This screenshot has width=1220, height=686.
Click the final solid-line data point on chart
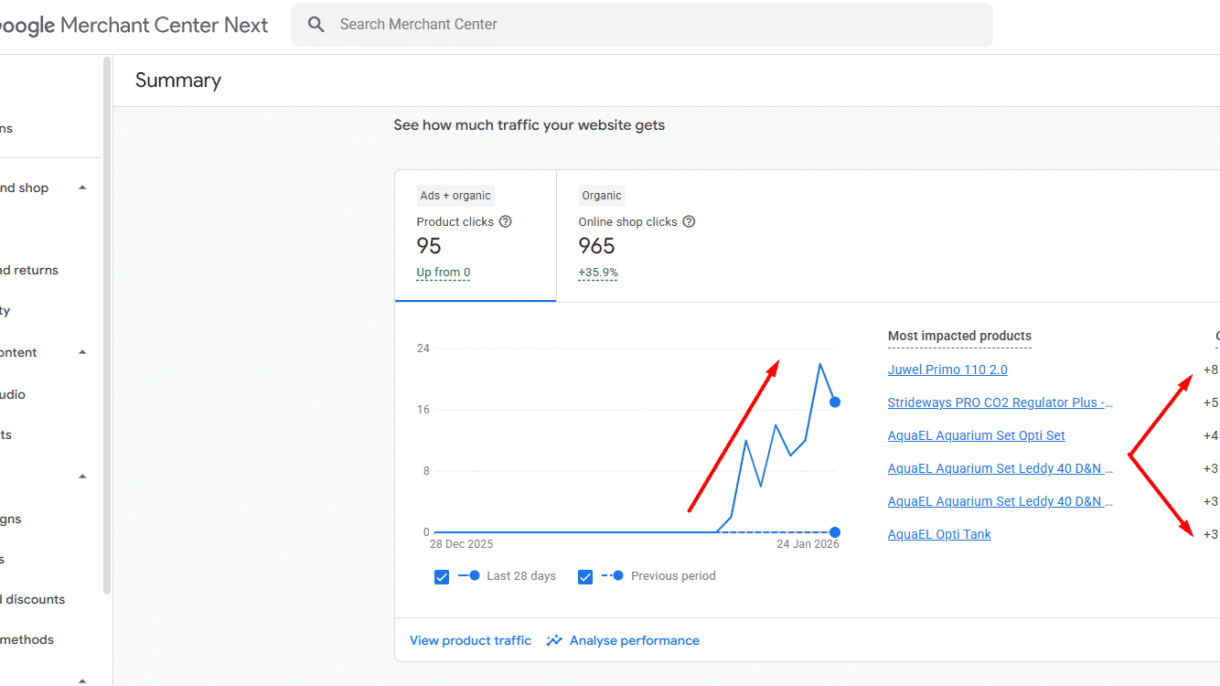pyautogui.click(x=835, y=402)
